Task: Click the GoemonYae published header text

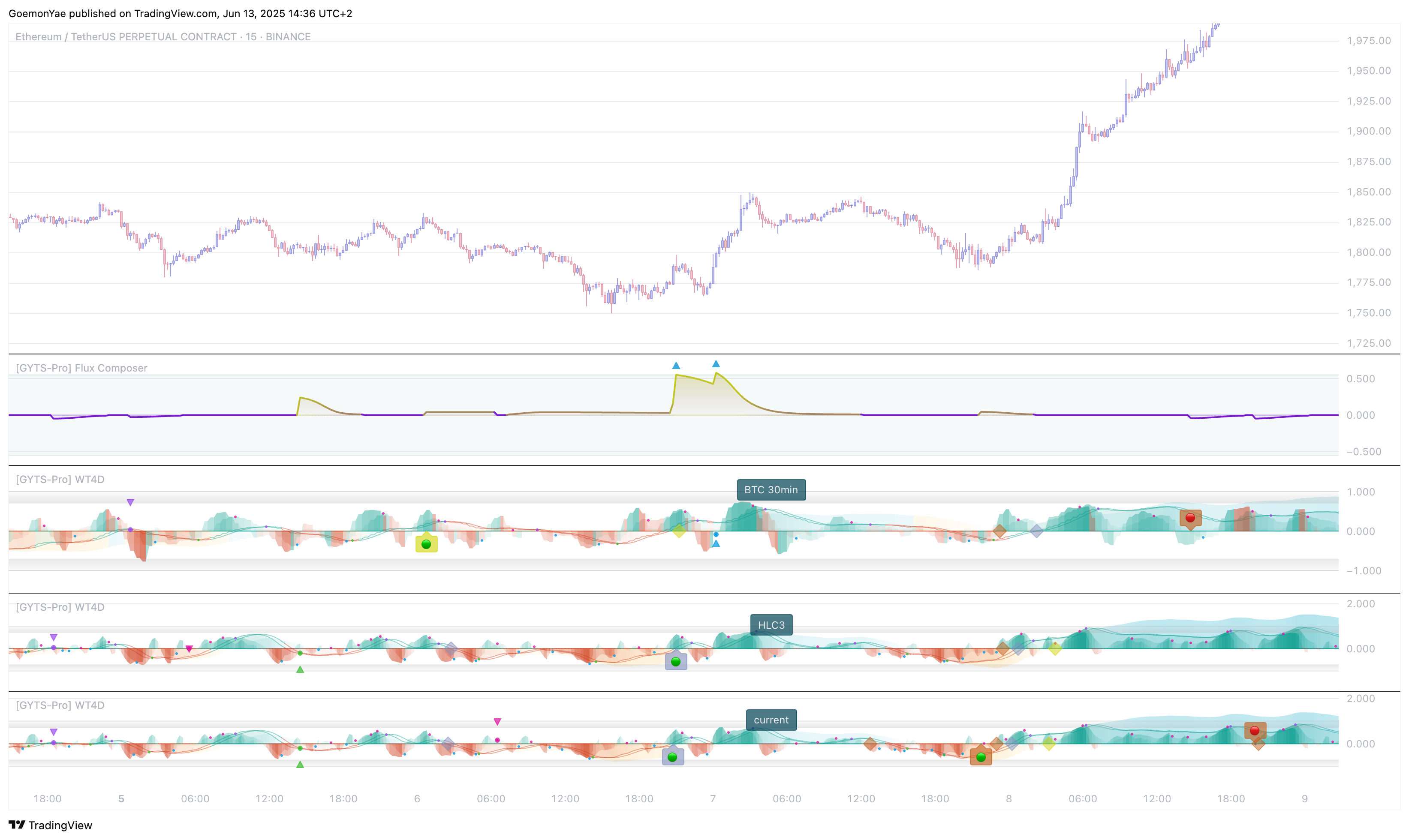Action: pos(180,13)
